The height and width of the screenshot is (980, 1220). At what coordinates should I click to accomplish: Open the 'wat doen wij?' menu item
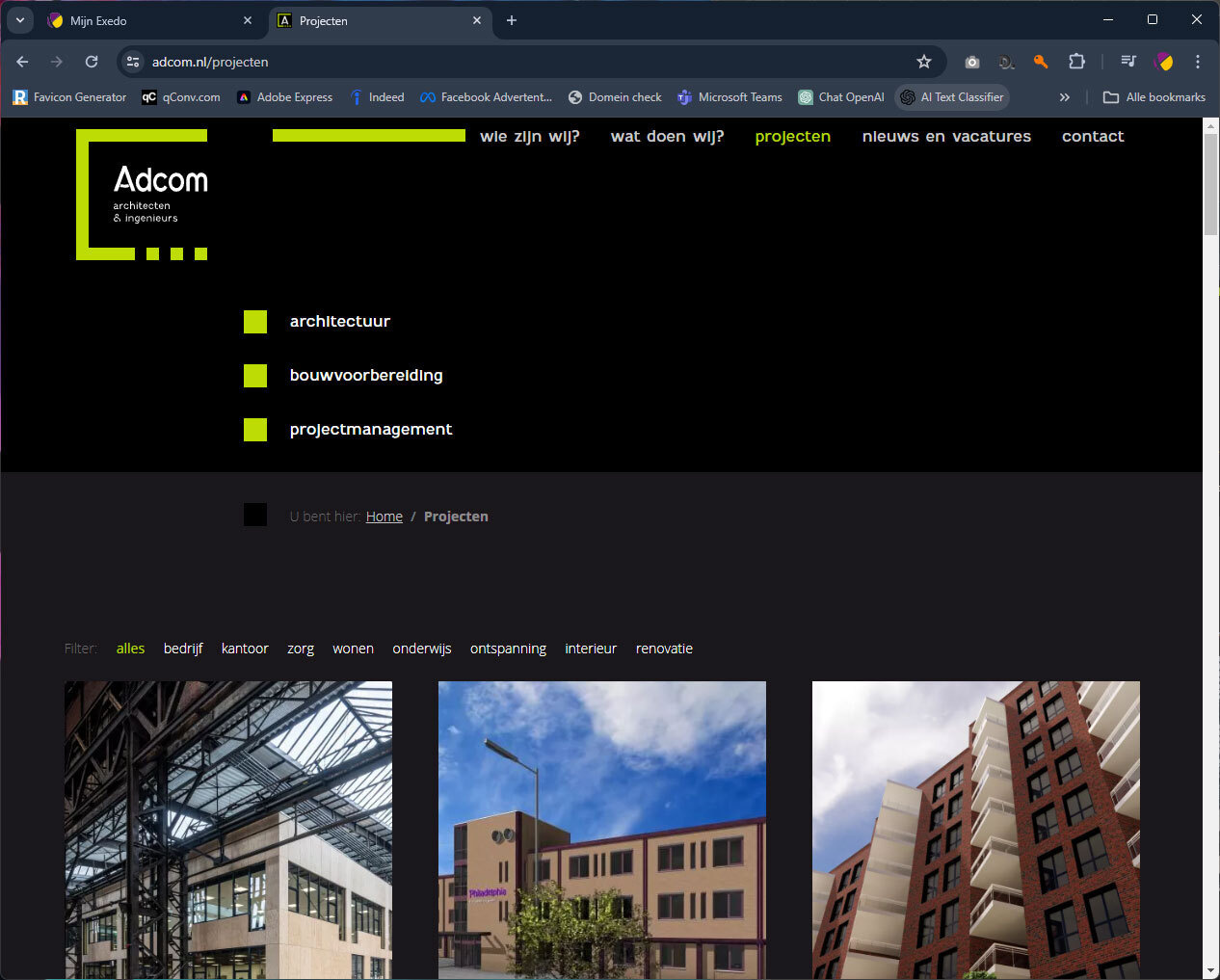[667, 137]
